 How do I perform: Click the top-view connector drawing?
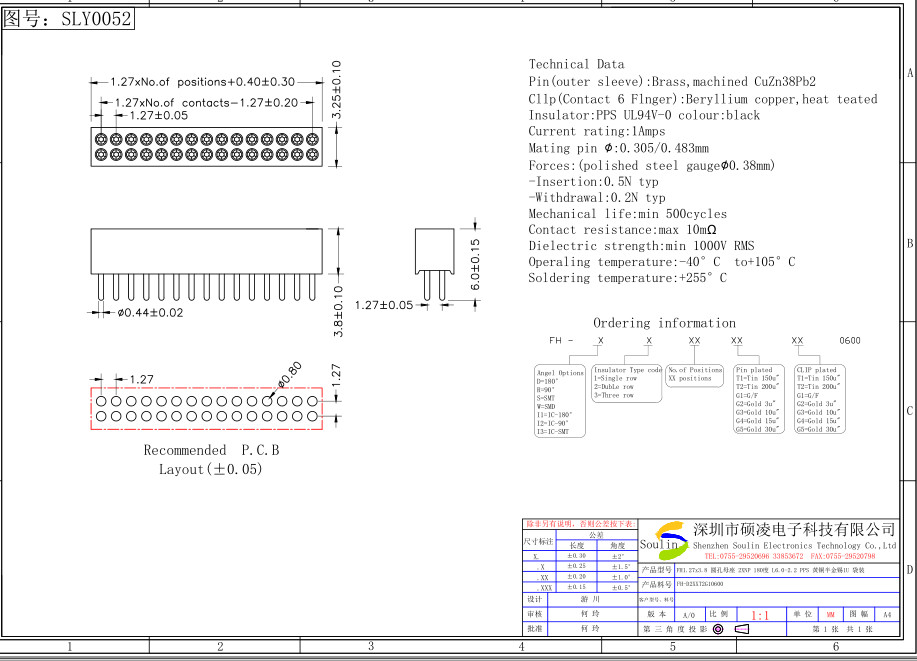tap(206, 147)
